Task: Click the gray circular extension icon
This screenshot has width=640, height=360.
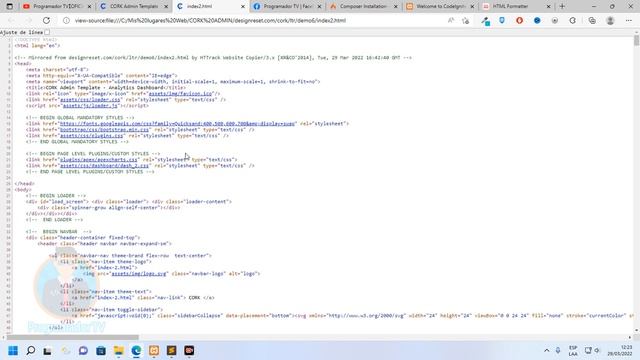Action: (555, 20)
